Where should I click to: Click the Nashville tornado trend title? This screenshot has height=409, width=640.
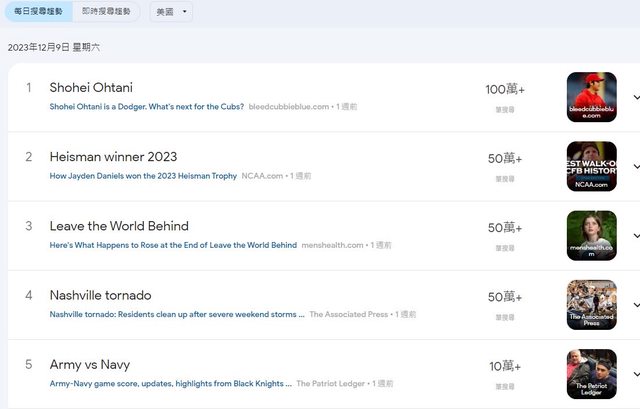click(100, 295)
